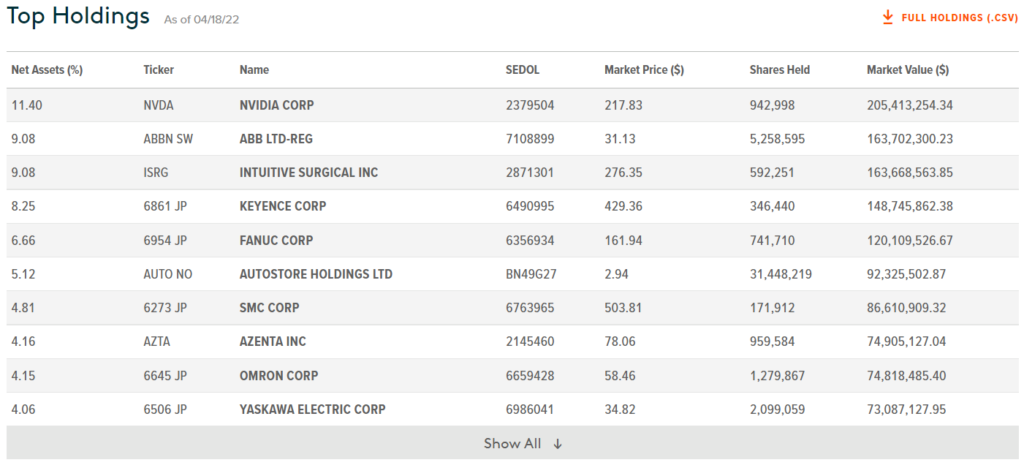
Task: Click the AZTA ticker cell
Action: click(x=157, y=341)
